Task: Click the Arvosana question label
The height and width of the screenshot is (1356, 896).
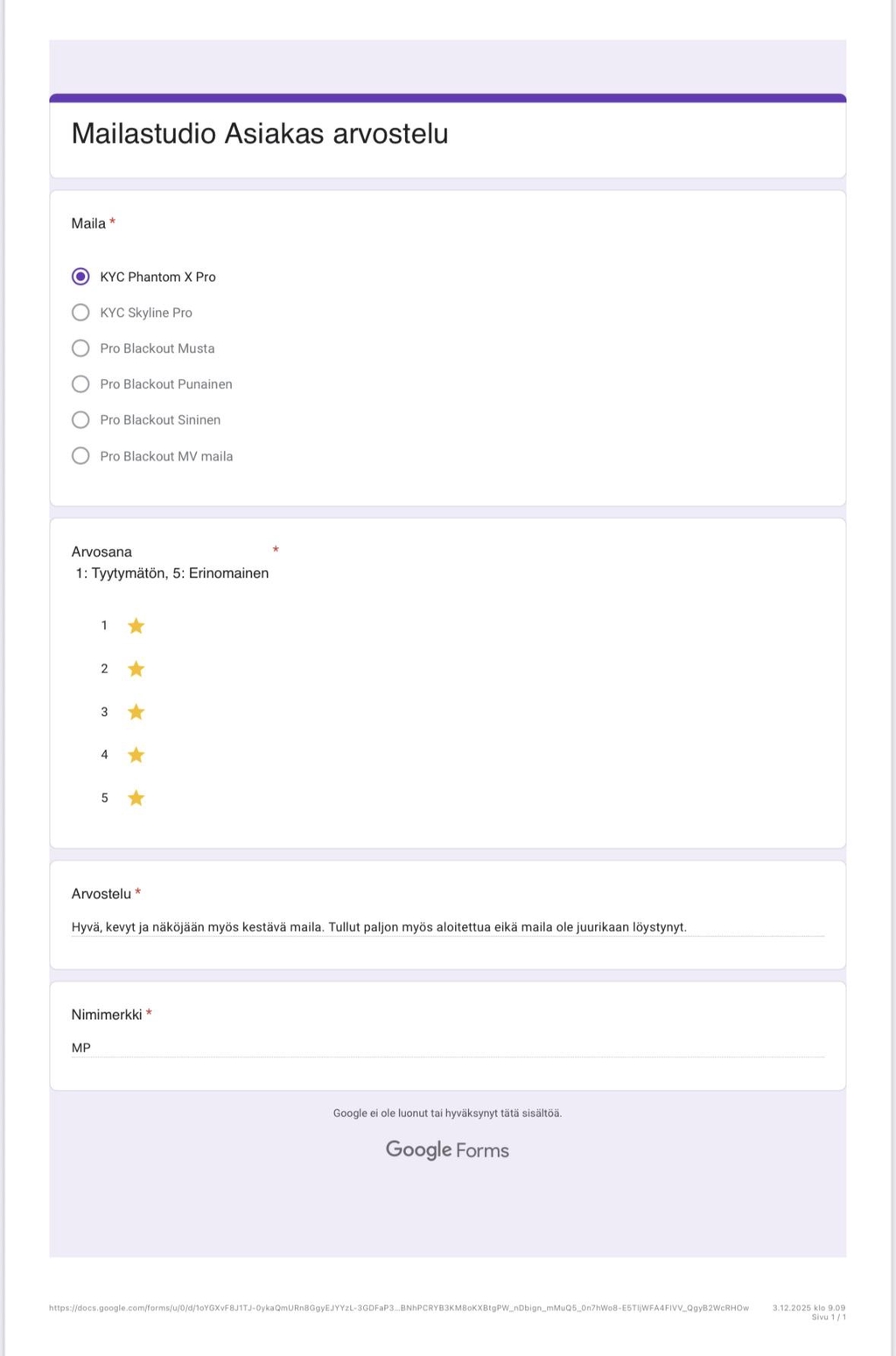Action: [x=101, y=552]
